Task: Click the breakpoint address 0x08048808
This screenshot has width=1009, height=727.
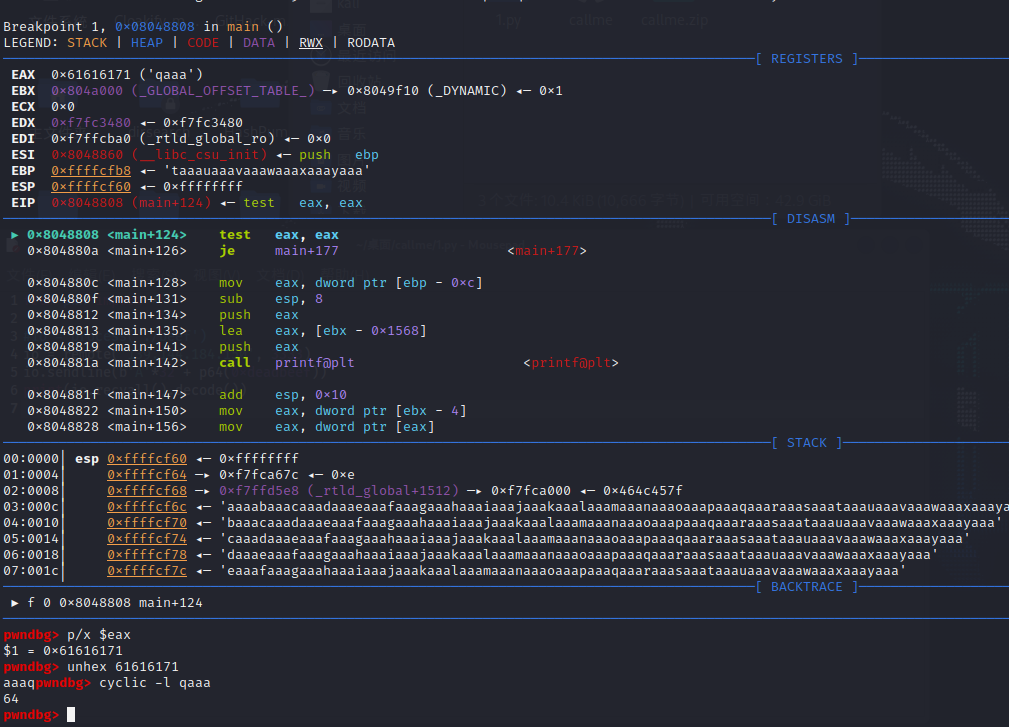Action: [154, 26]
